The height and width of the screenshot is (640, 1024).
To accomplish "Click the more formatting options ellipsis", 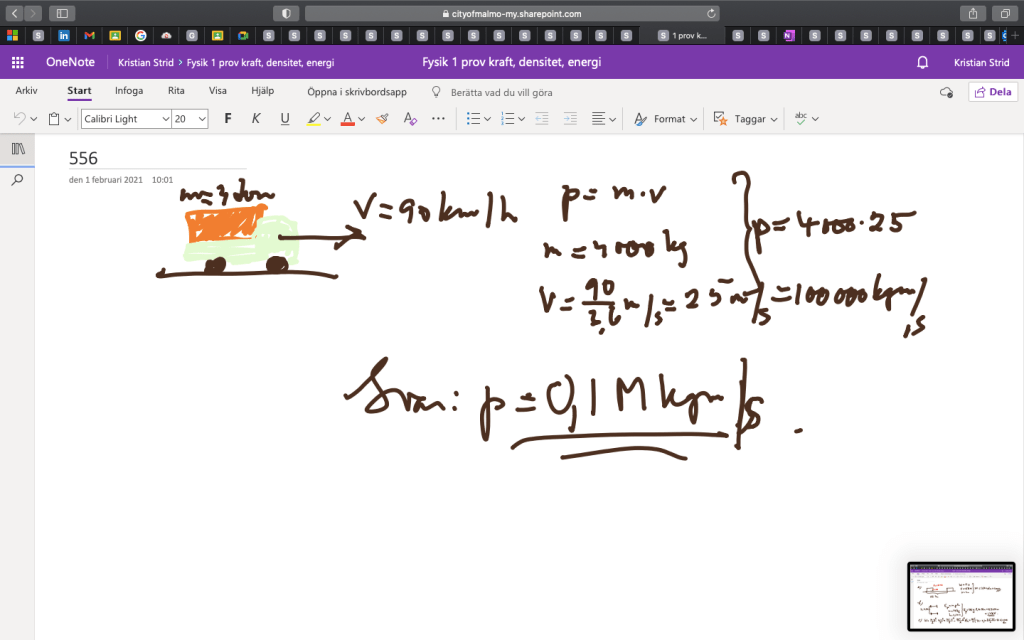I will point(438,118).
